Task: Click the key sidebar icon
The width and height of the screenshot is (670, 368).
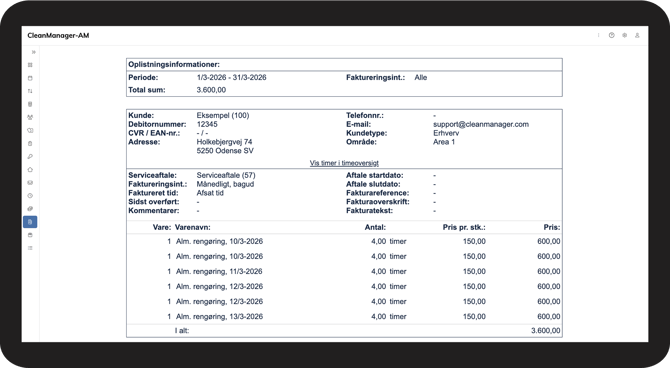Action: [x=30, y=156]
